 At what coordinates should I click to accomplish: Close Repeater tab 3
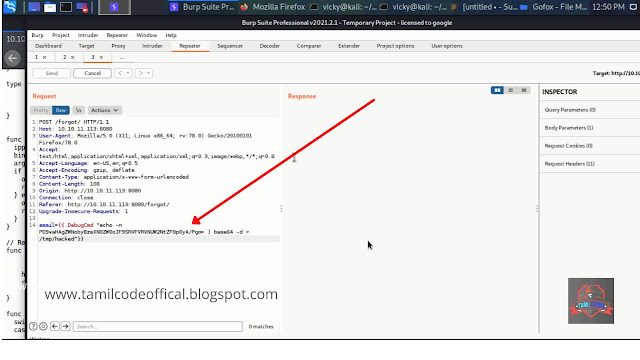click(101, 58)
